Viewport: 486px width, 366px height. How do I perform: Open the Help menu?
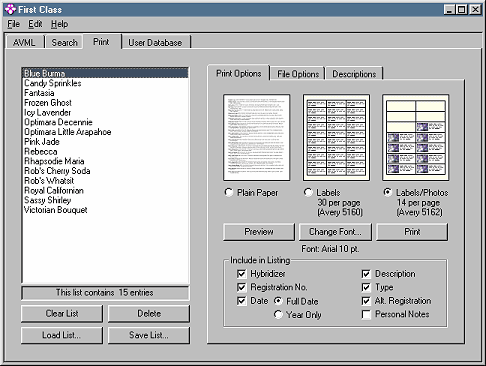tap(59, 24)
